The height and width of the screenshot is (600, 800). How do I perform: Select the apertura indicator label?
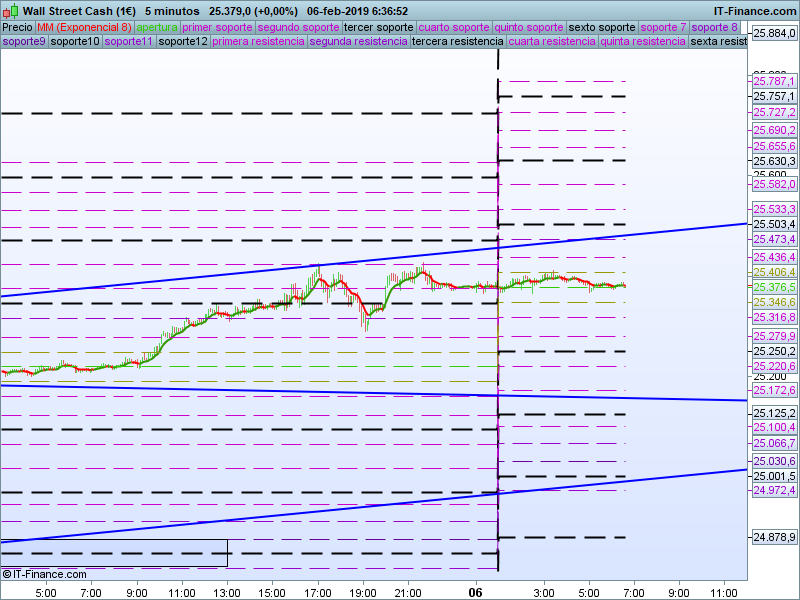point(157,28)
